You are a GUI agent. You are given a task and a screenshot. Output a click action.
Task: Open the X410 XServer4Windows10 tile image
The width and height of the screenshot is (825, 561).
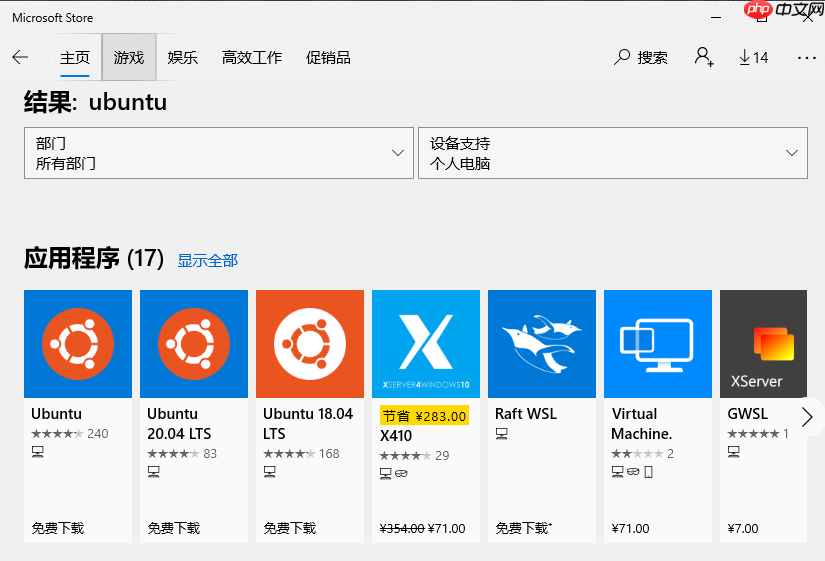[426, 344]
